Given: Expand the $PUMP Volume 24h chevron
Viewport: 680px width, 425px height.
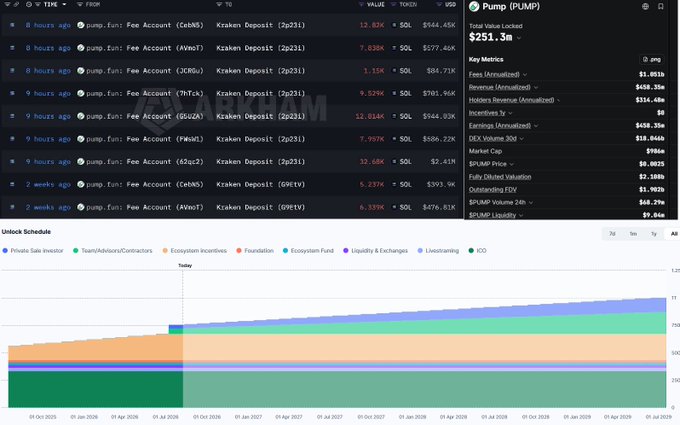Looking at the screenshot, I should pos(530,203).
